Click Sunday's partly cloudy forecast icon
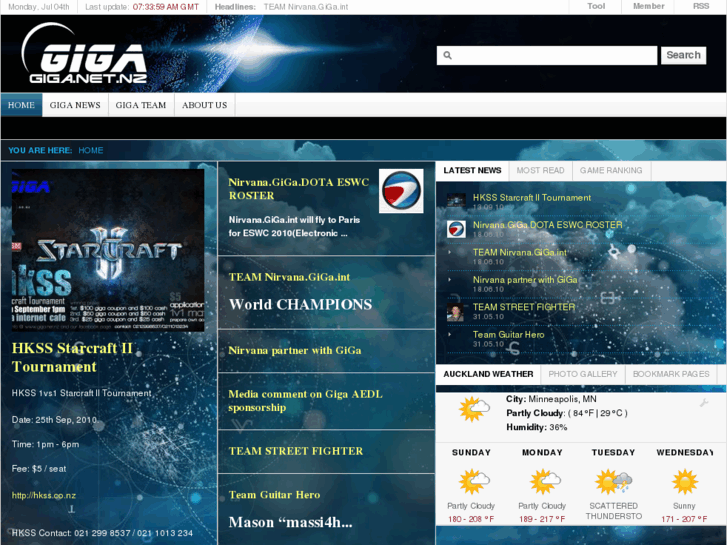The height and width of the screenshot is (545, 727). (474, 481)
